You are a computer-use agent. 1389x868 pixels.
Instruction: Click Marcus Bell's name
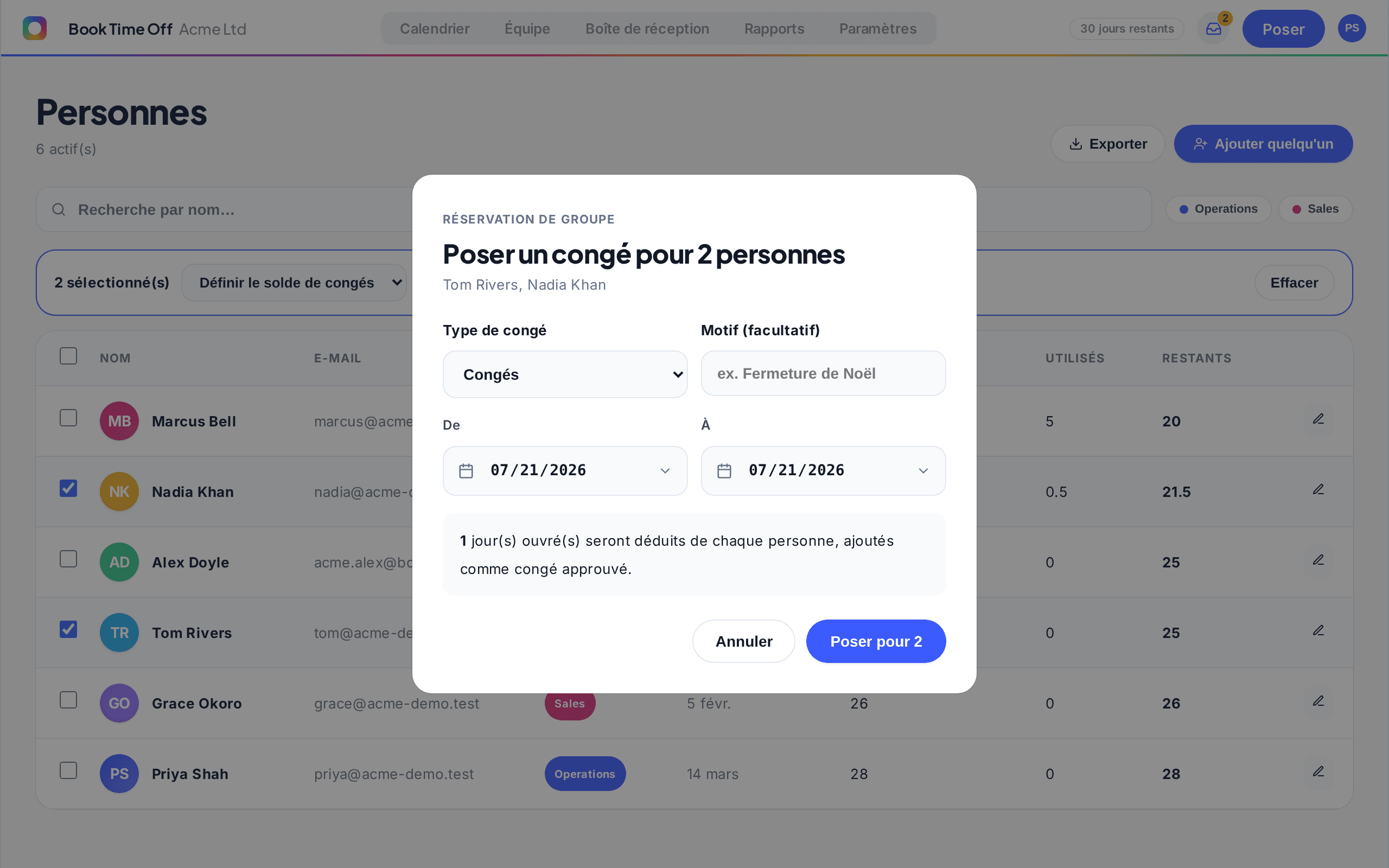coord(194,422)
